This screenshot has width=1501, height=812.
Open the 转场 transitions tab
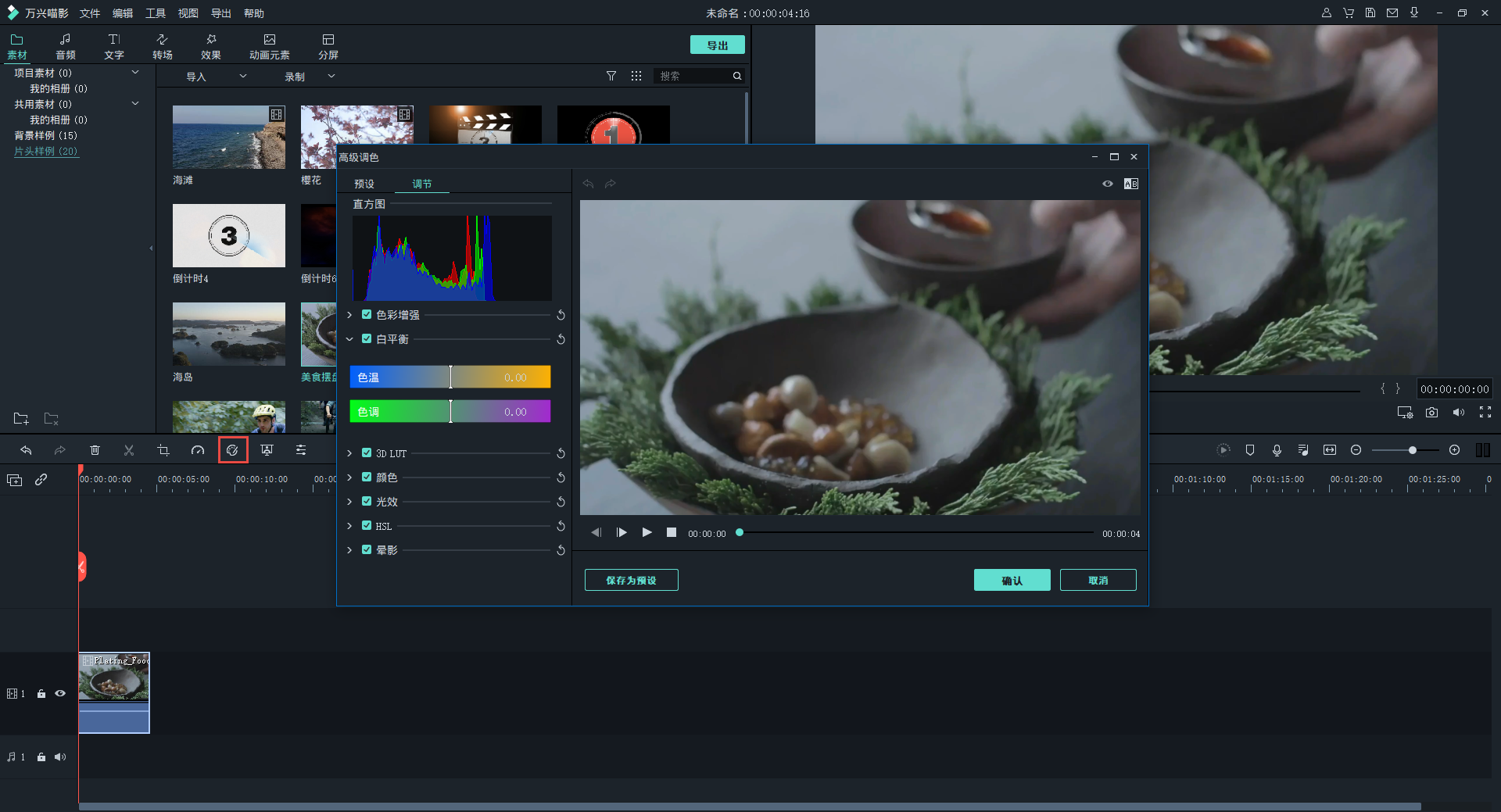pyautogui.click(x=163, y=46)
